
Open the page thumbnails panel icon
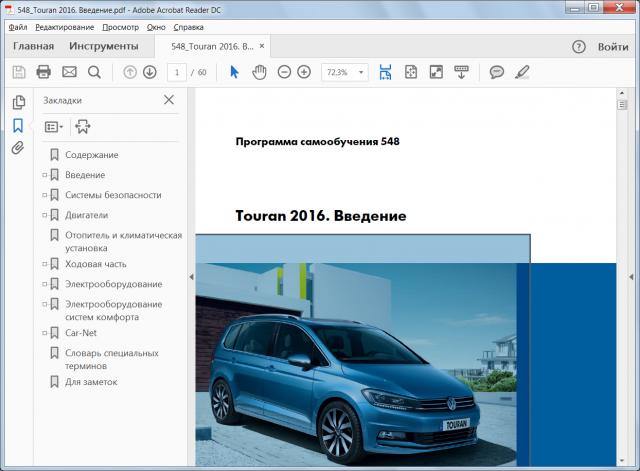19,102
